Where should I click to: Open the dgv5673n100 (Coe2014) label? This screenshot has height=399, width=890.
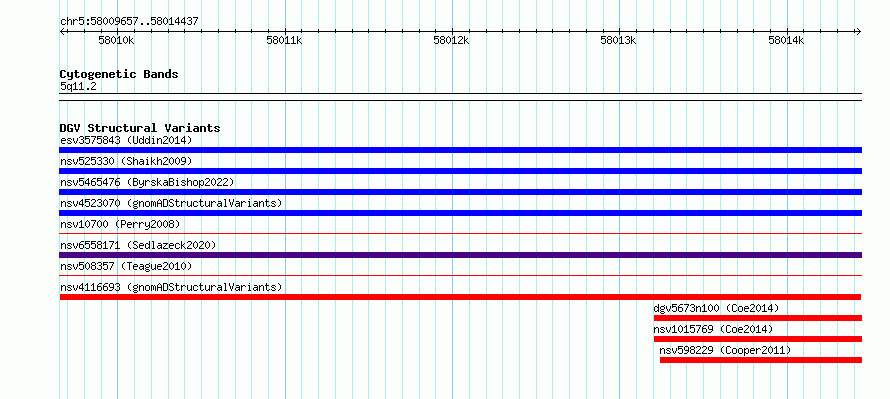pyautogui.click(x=716, y=308)
